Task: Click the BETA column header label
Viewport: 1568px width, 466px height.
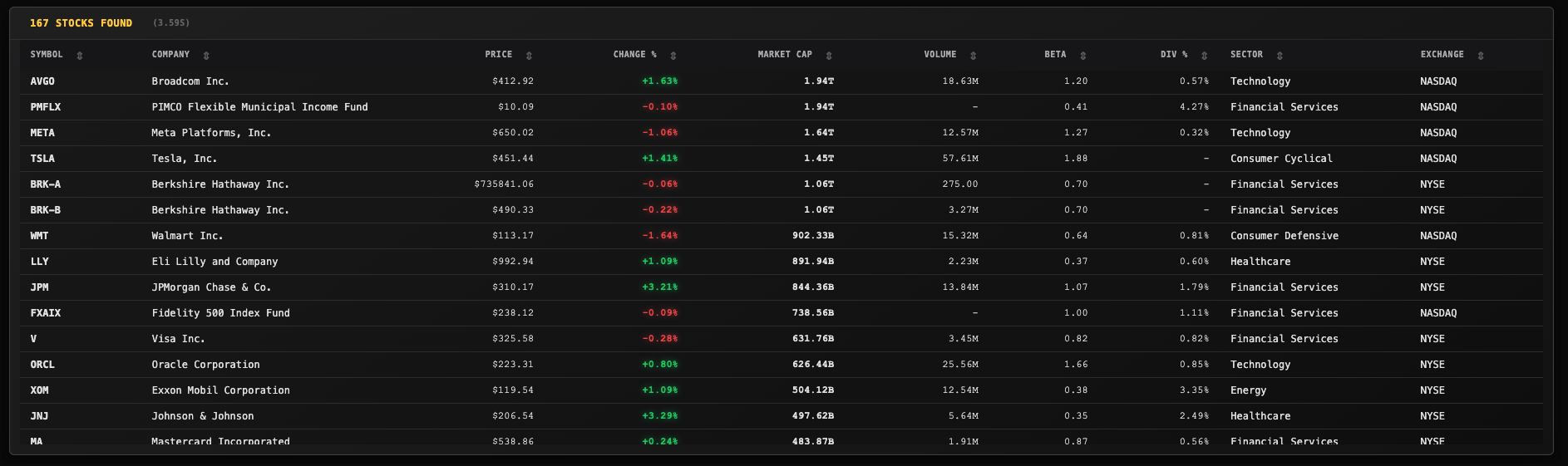Action: coord(1055,55)
